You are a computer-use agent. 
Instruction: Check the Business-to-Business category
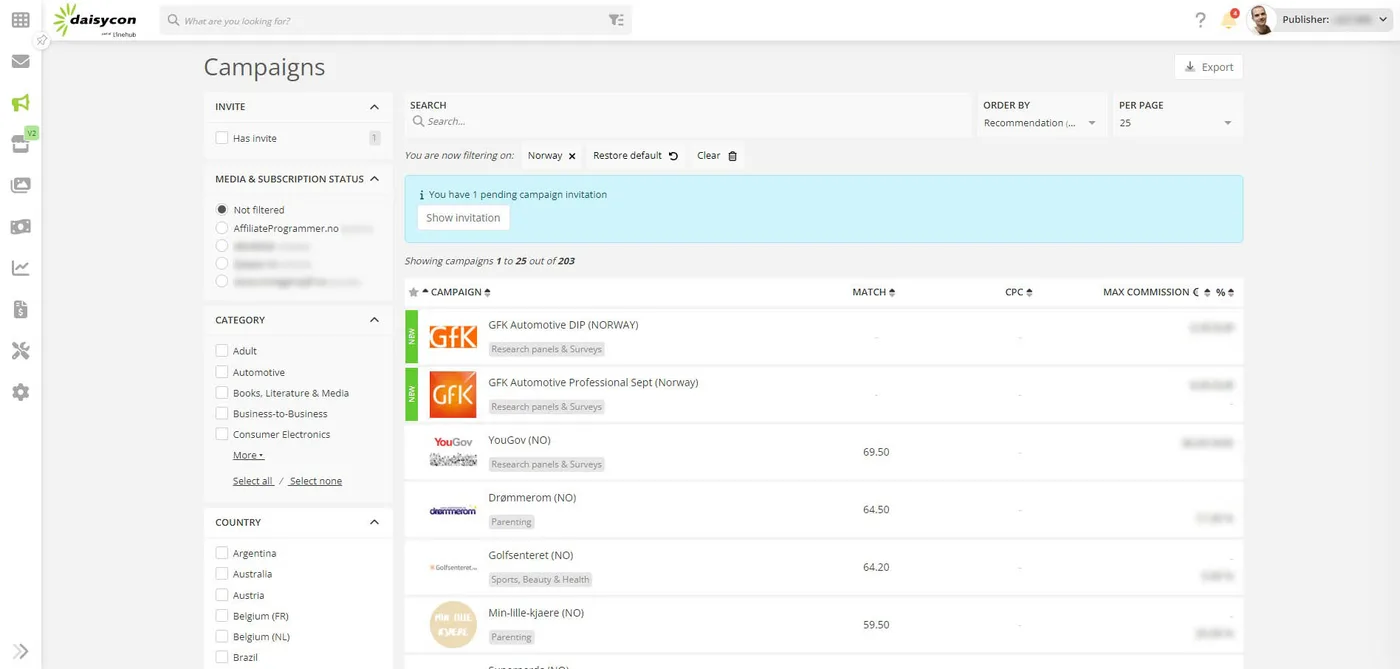point(222,413)
